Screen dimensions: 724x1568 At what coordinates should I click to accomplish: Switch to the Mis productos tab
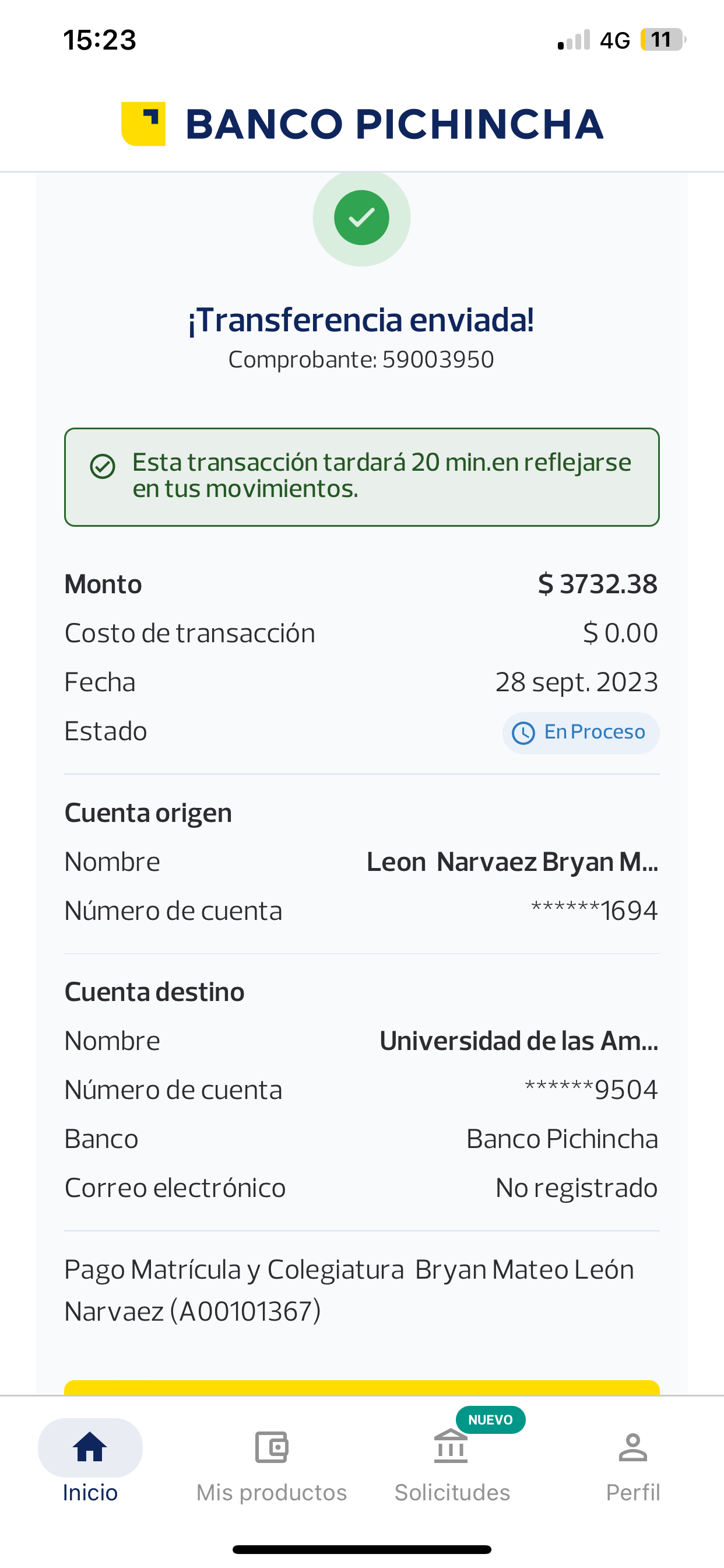[x=271, y=1492]
